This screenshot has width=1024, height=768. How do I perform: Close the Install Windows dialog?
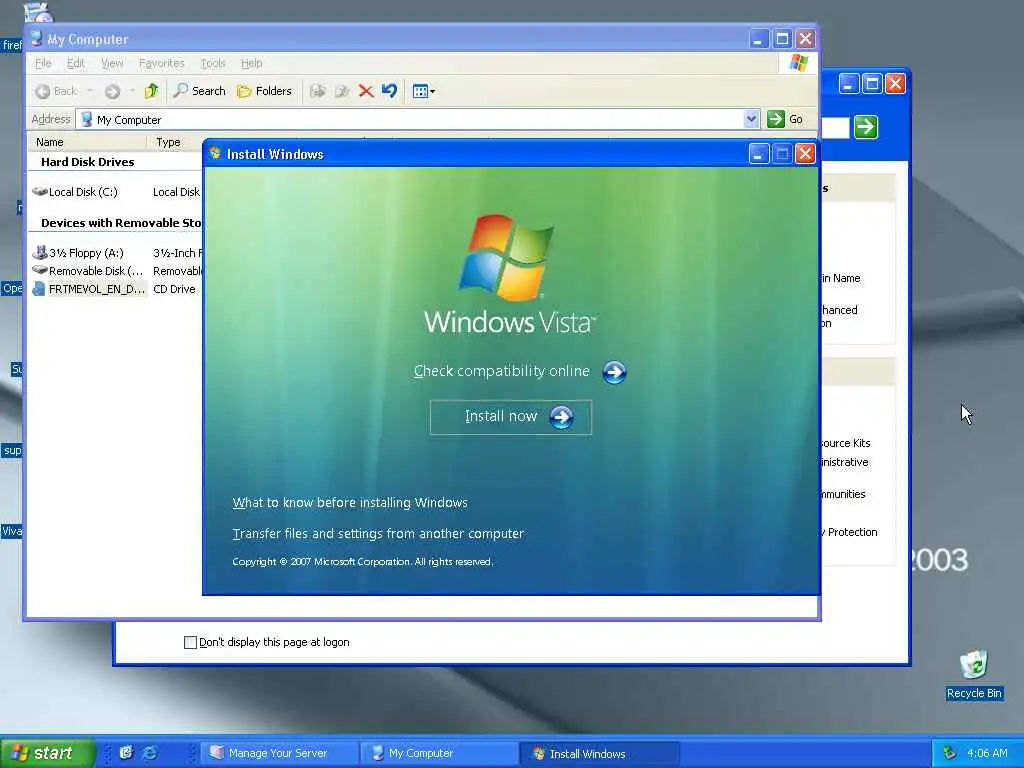pos(805,154)
